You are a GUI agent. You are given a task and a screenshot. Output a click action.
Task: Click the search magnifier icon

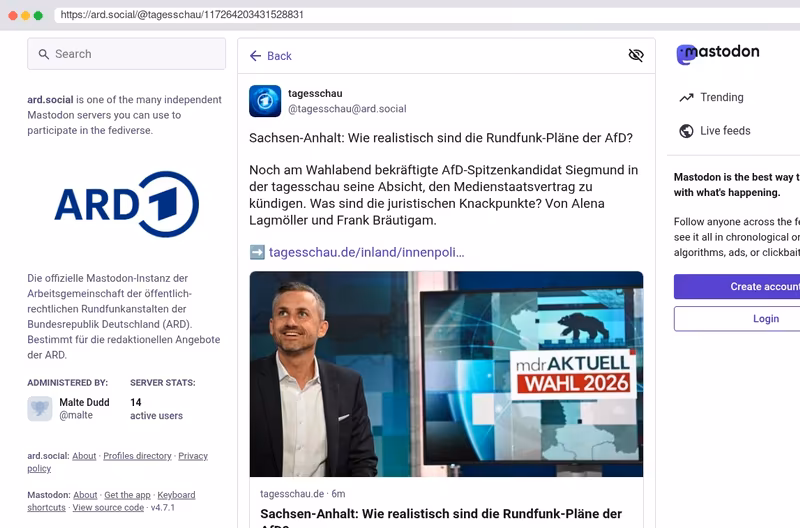[44, 54]
